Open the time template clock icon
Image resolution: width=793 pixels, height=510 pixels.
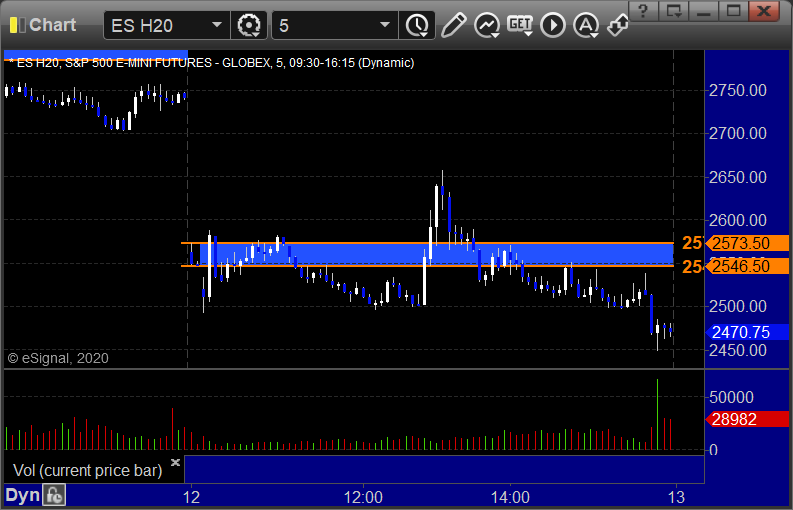pyautogui.click(x=417, y=25)
